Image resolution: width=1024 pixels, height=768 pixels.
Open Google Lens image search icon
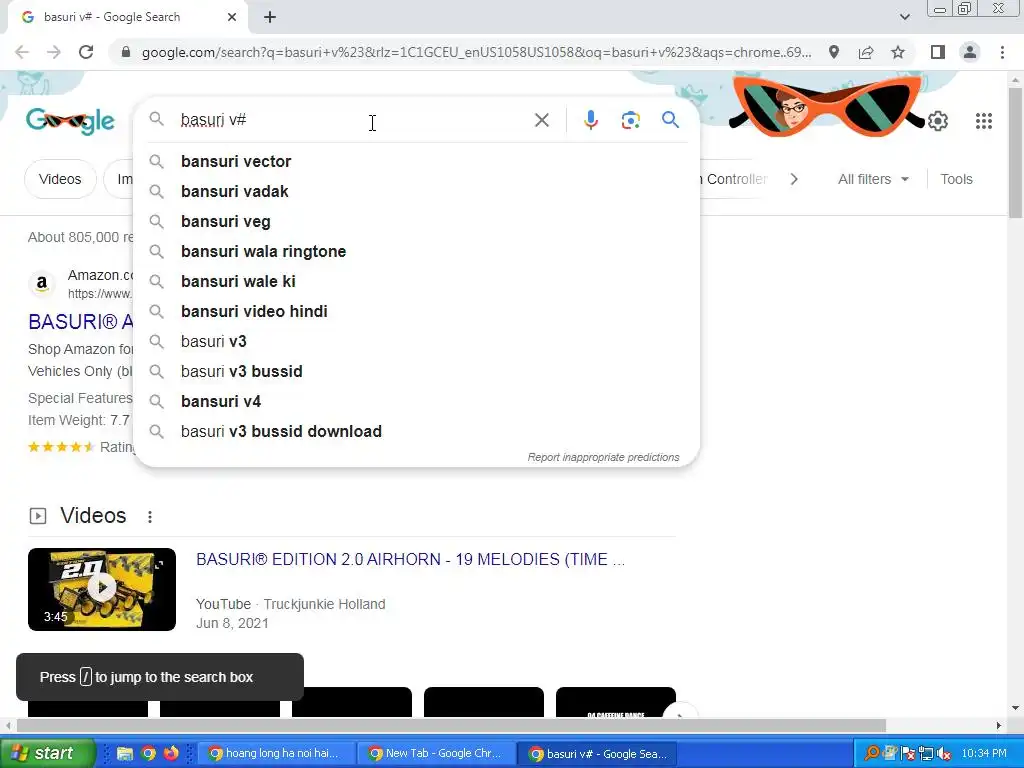(630, 120)
